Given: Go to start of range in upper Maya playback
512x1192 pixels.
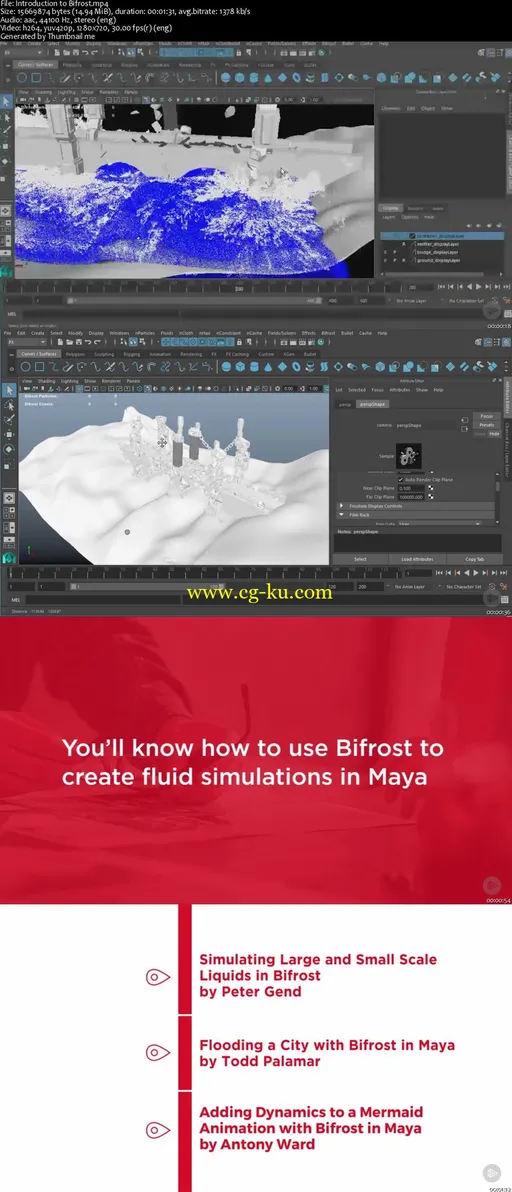Looking at the screenshot, I should point(441,287).
